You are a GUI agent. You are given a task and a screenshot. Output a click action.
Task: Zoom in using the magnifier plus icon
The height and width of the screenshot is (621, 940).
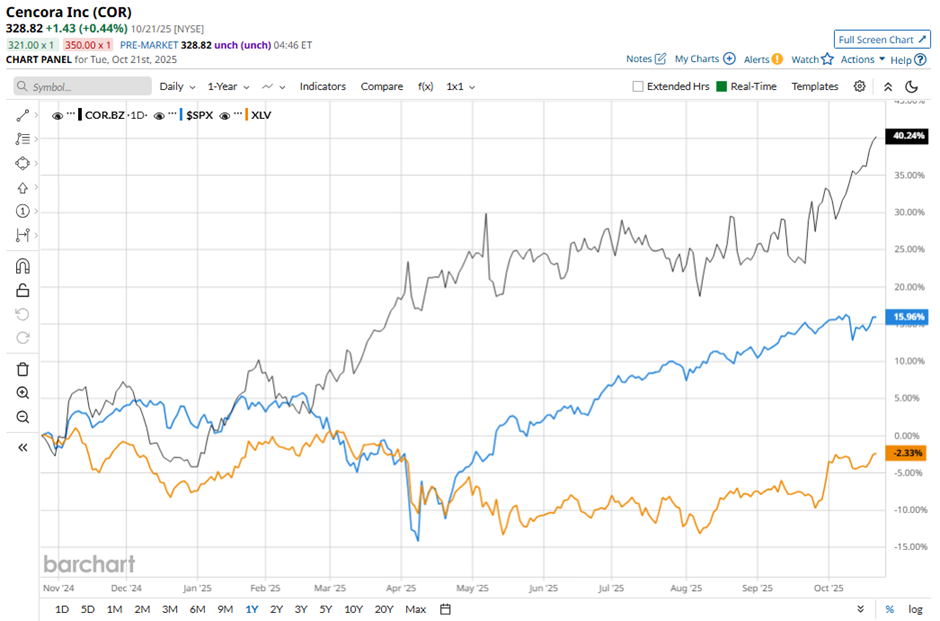(23, 393)
